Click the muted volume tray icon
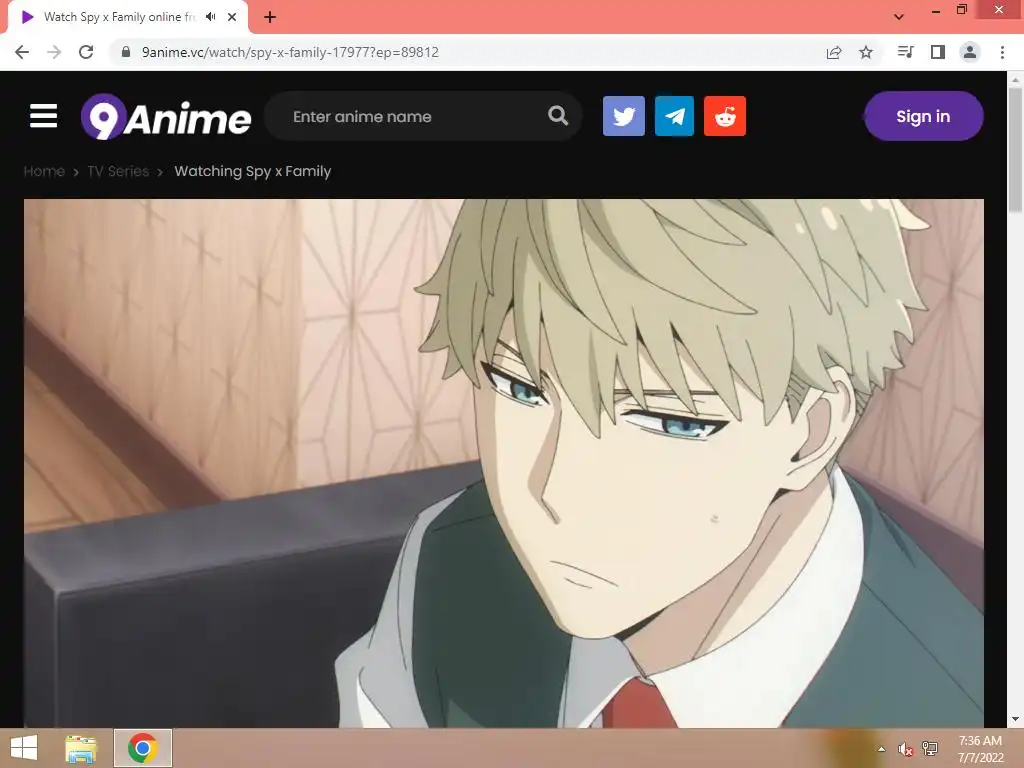This screenshot has width=1024, height=768. point(905,748)
